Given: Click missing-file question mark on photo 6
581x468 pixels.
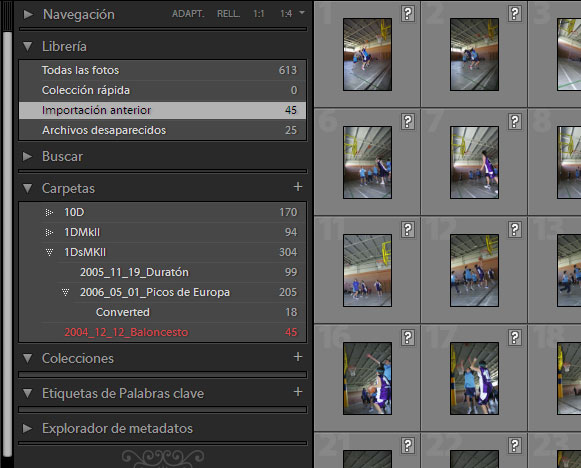Looking at the screenshot, I should [x=408, y=122].
